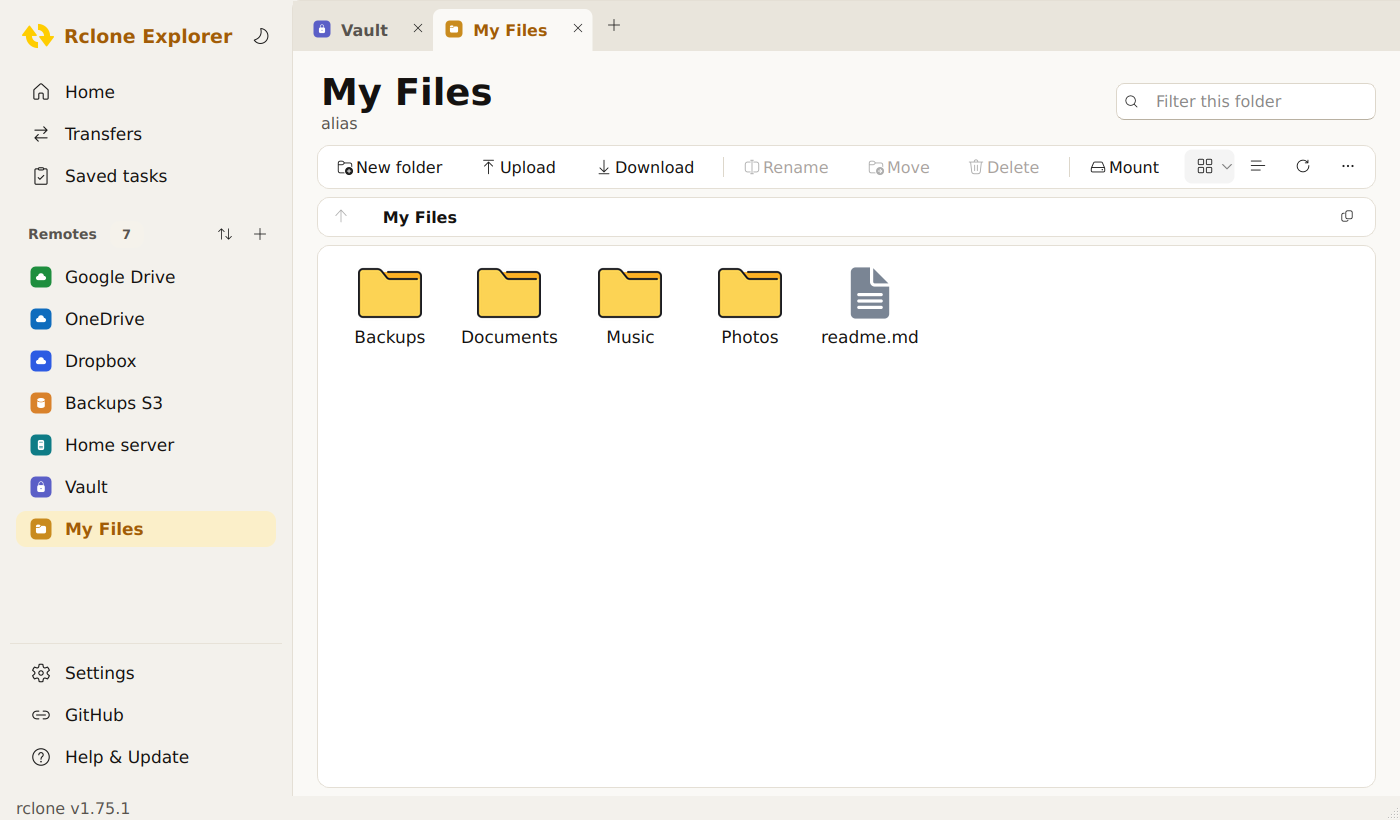Open the Backups S3 remote
This screenshot has width=1400, height=820.
pyautogui.click(x=146, y=403)
